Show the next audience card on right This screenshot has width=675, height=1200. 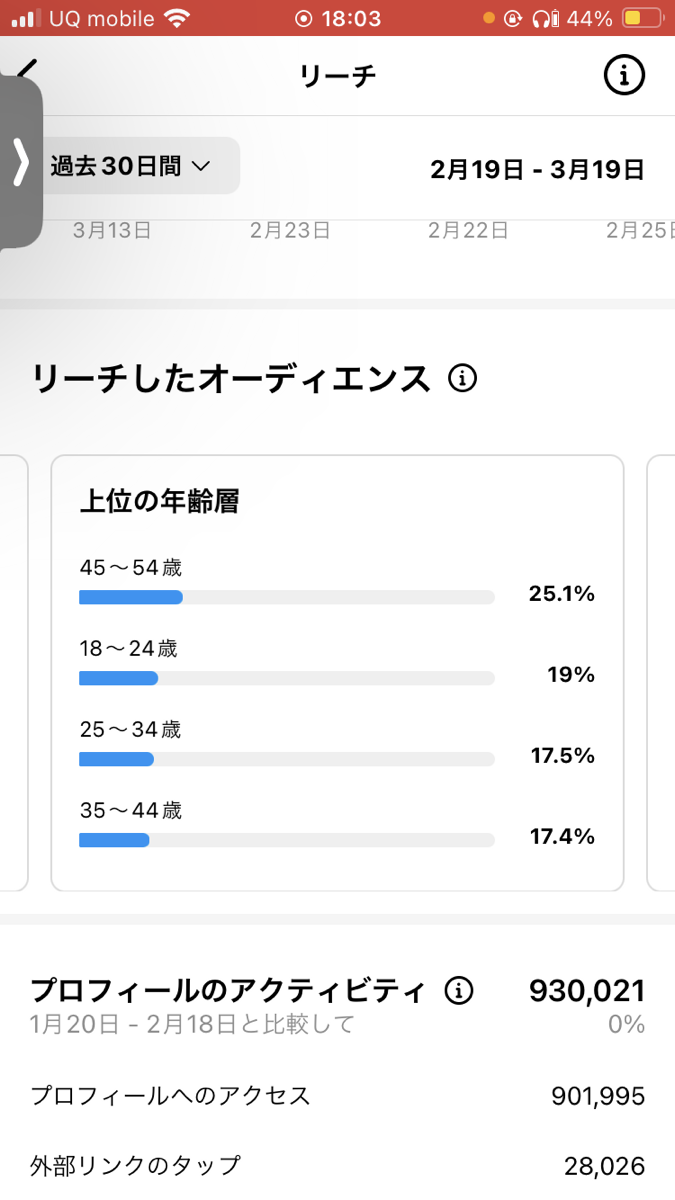(x=661, y=672)
